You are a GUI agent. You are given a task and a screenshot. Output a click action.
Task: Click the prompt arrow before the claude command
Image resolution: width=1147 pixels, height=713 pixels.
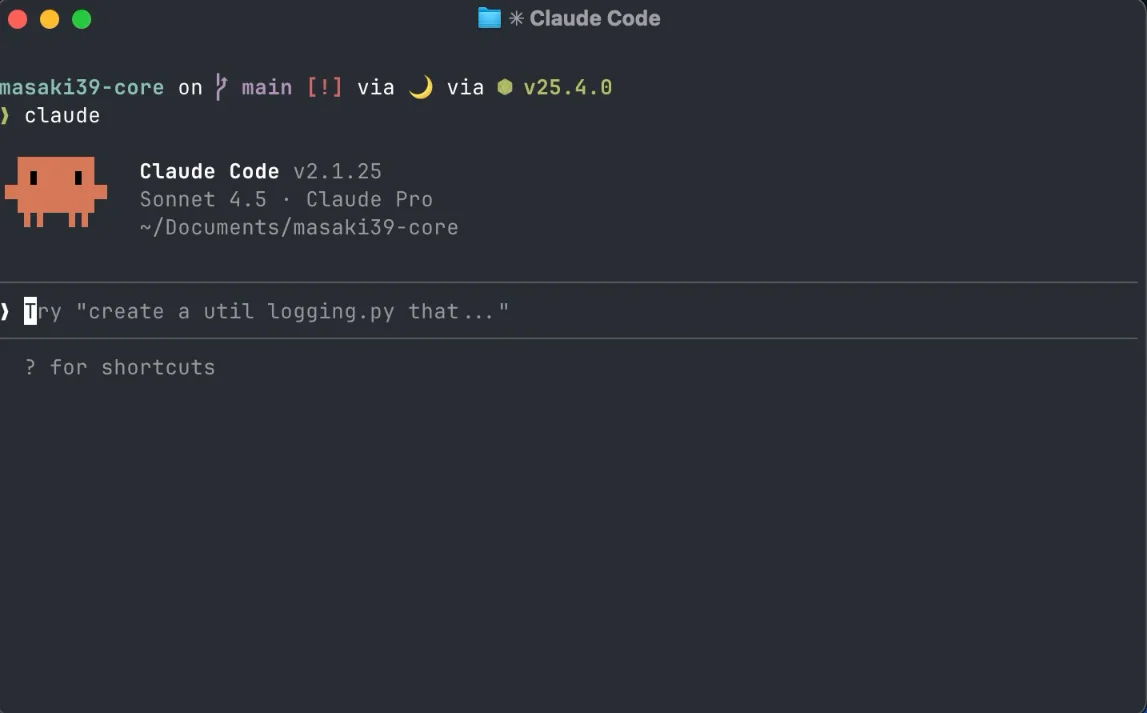6,116
